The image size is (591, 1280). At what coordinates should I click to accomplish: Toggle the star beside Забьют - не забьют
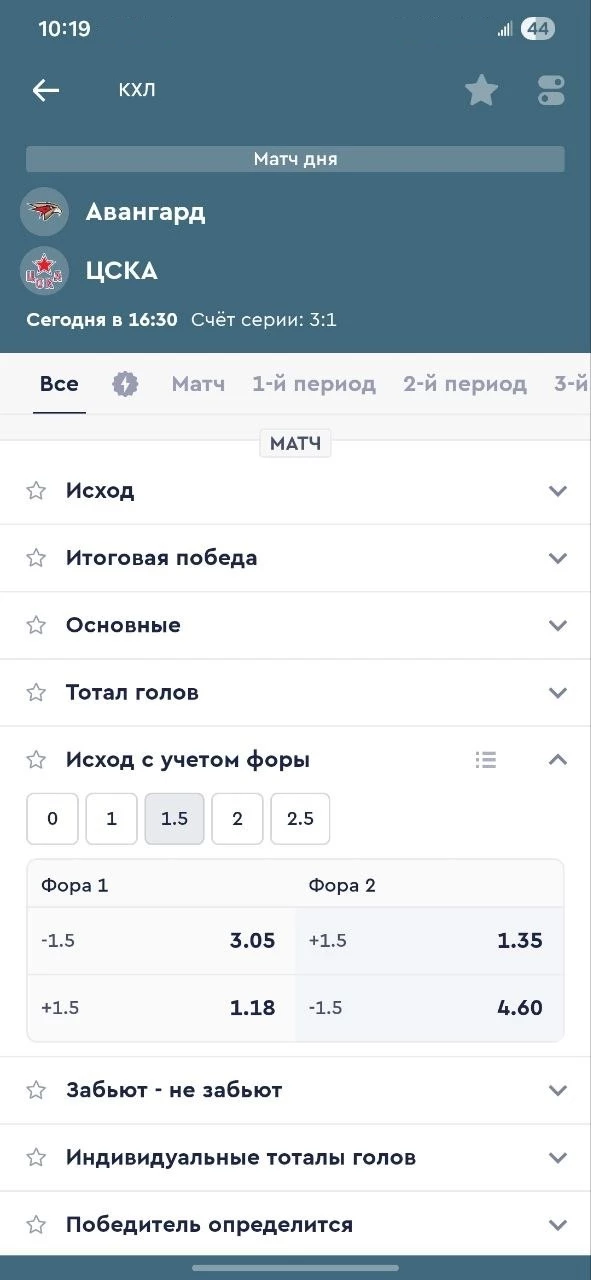36,1090
